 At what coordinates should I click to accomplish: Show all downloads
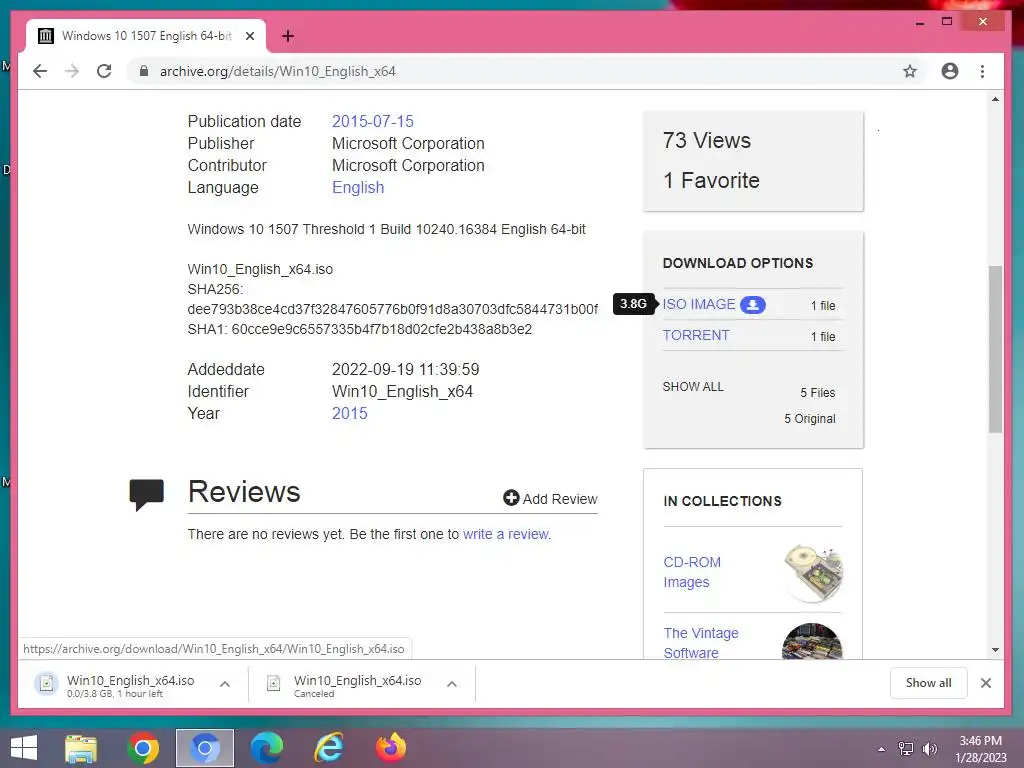(928, 683)
